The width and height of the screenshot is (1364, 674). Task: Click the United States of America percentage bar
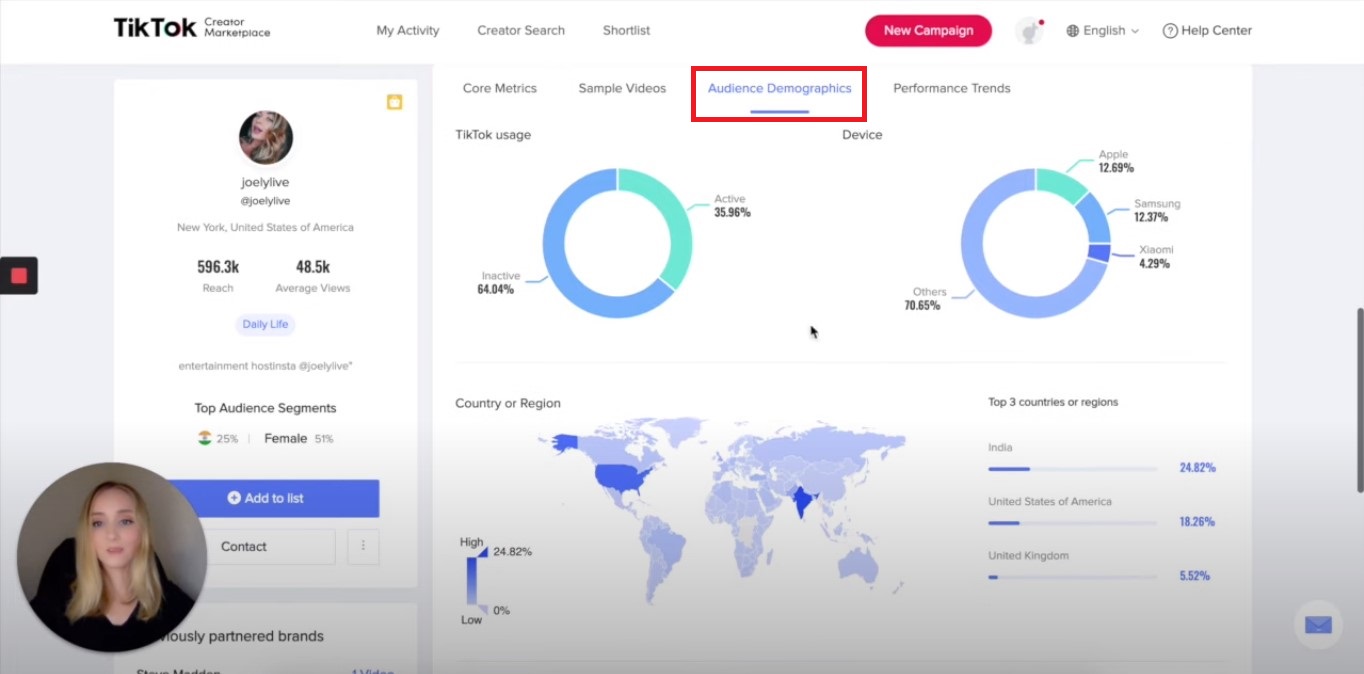[x=1073, y=522]
